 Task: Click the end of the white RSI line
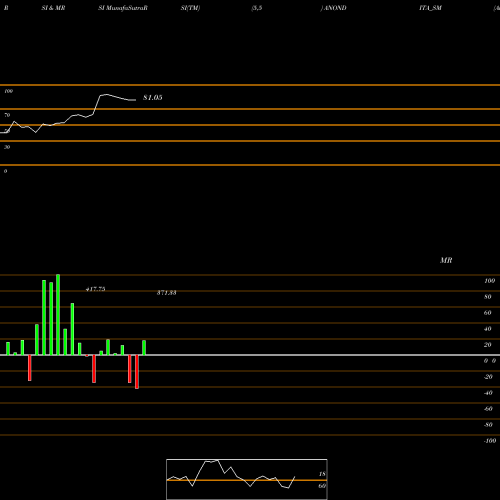[x=135, y=100]
